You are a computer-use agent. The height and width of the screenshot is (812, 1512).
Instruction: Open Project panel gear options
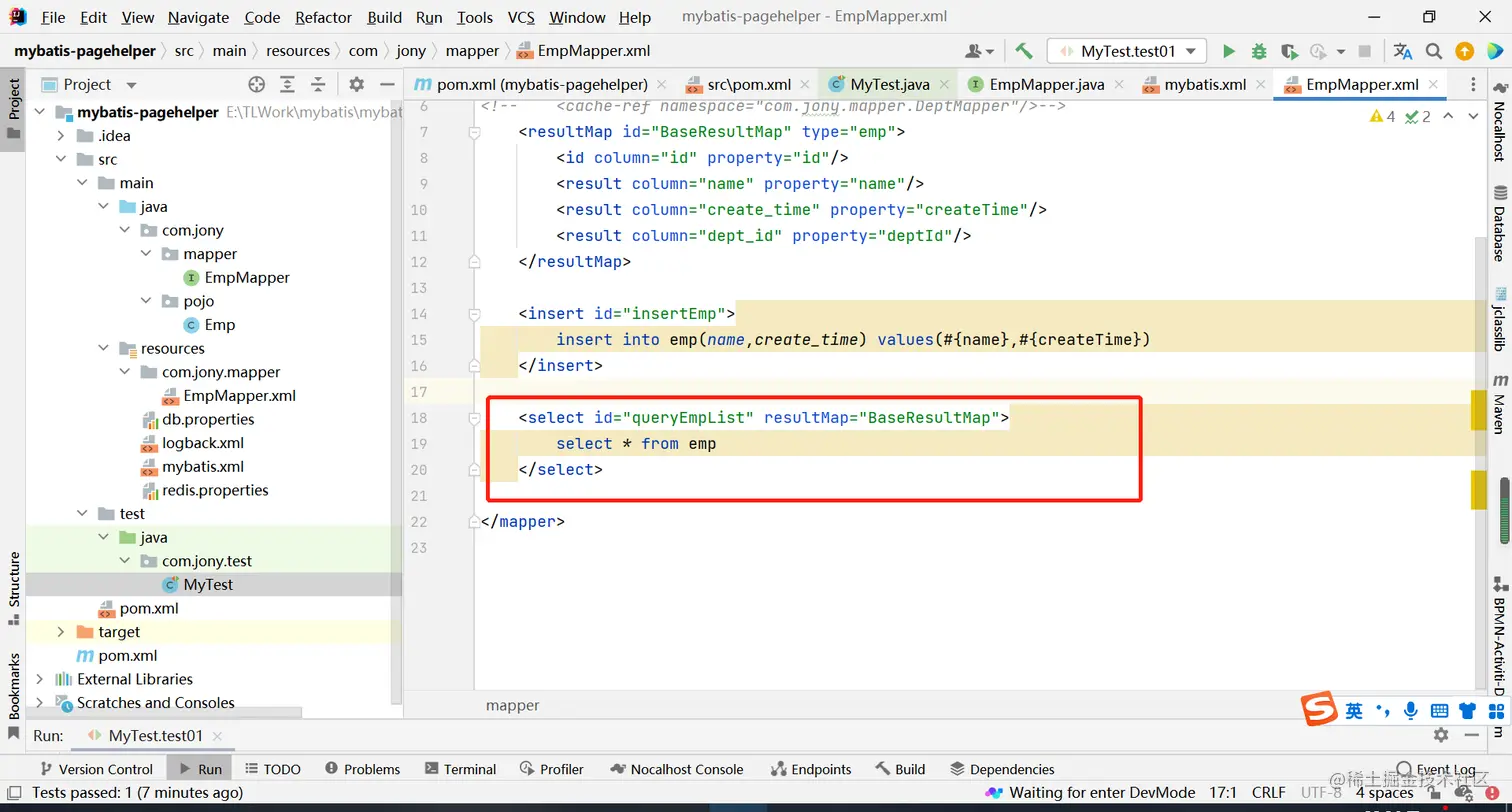coord(356,85)
